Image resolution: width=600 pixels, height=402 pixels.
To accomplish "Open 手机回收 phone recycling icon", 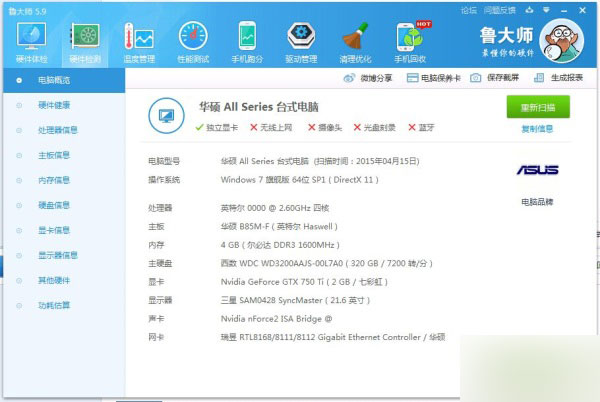I will pos(410,42).
